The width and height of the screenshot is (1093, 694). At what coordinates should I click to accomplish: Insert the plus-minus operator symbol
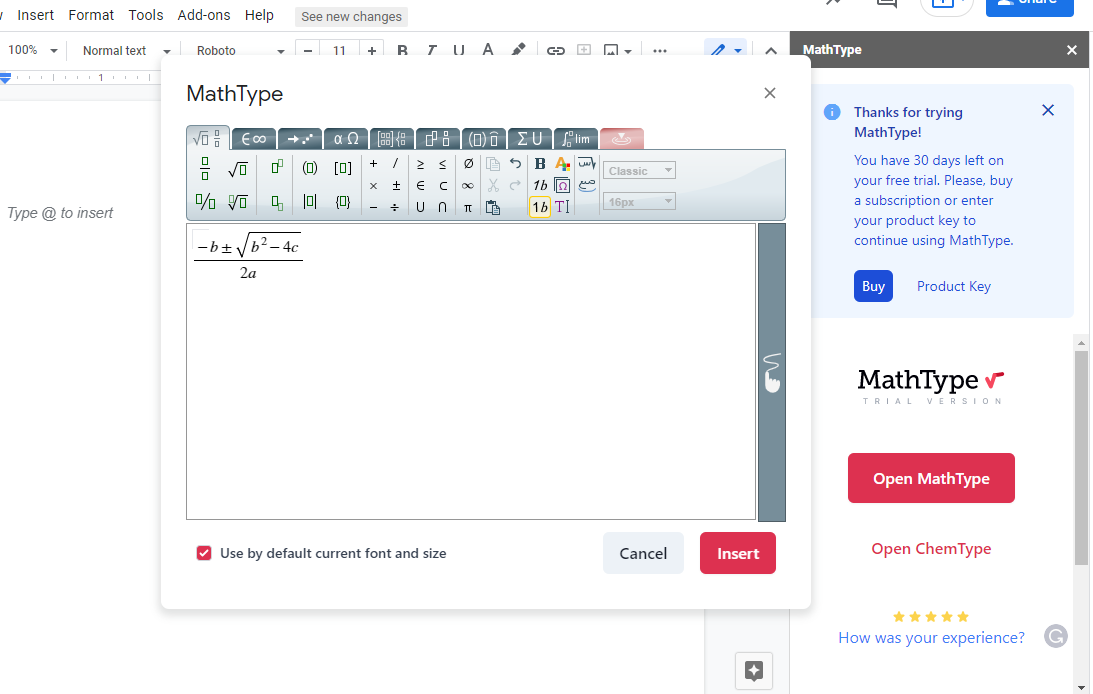pos(396,186)
